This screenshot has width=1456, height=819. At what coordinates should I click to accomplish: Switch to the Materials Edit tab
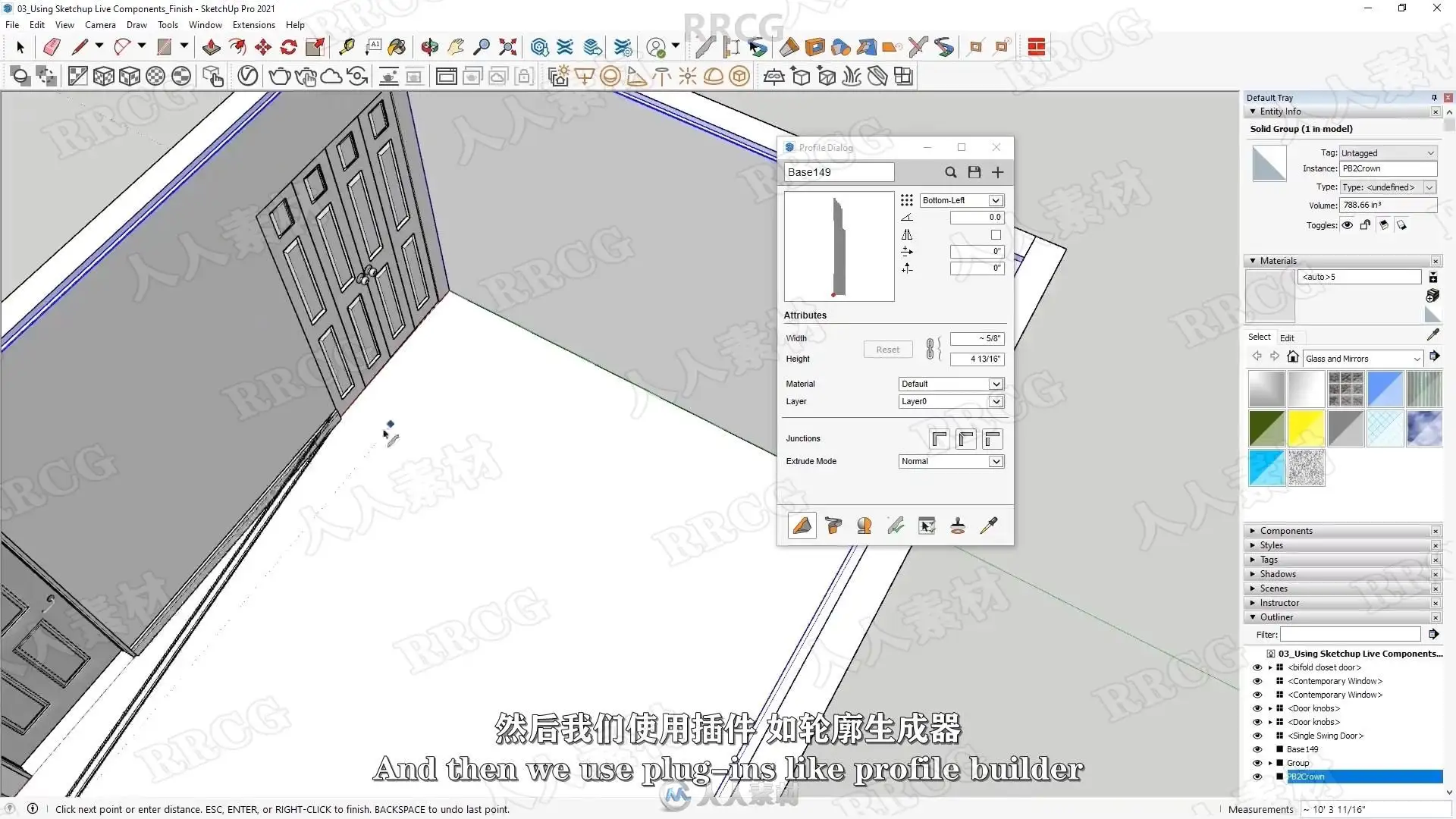[1287, 337]
